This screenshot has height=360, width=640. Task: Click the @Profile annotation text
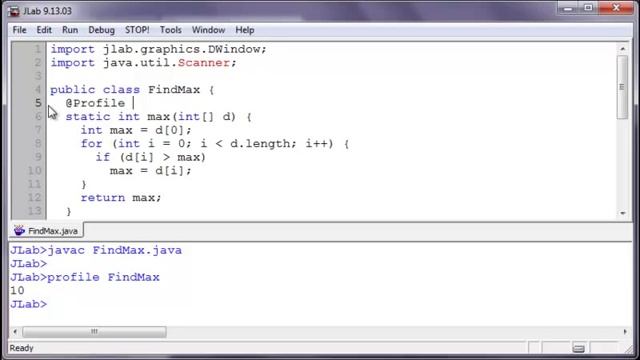(x=95, y=103)
